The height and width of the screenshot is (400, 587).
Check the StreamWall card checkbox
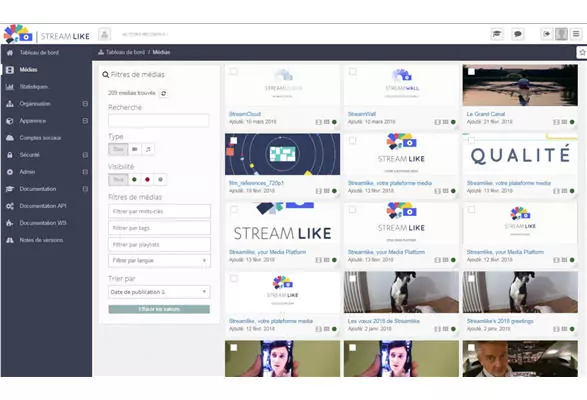click(352, 71)
